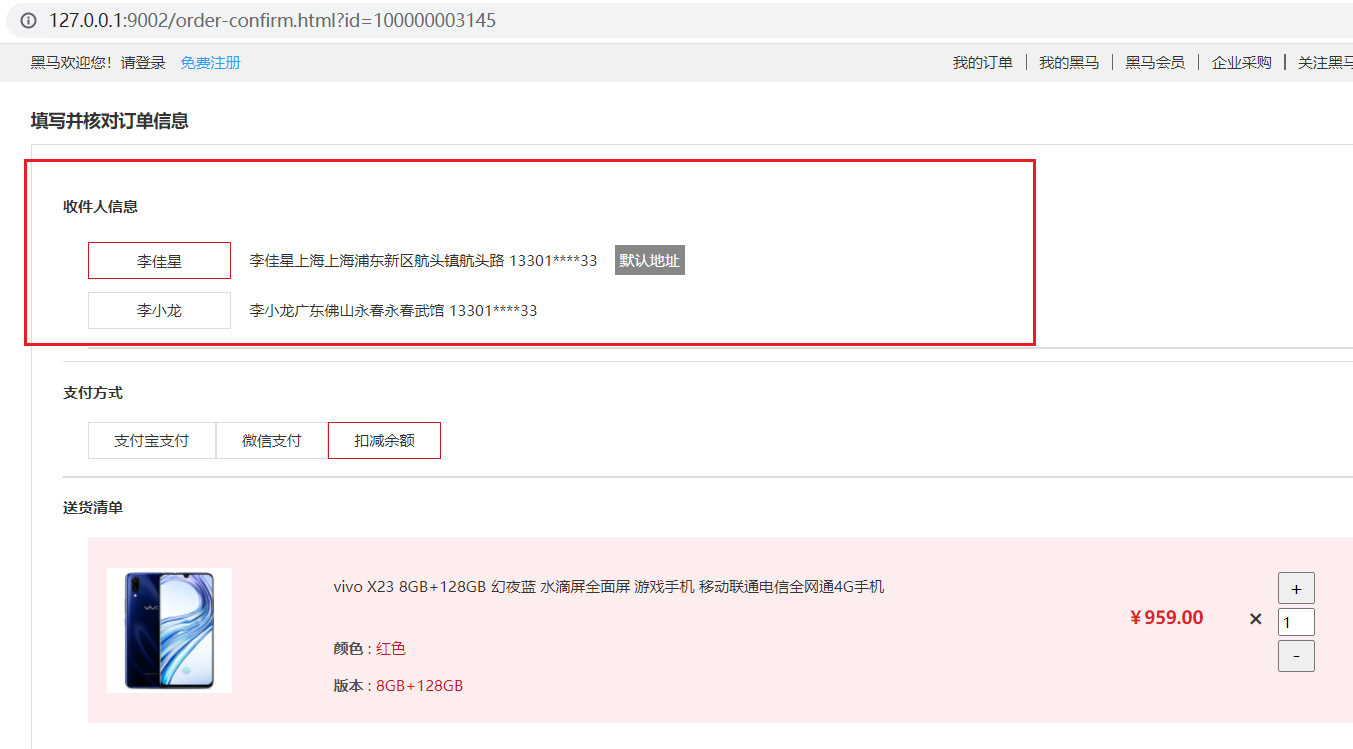Select recipient 李小龙
The image size is (1353, 749).
[x=159, y=311]
